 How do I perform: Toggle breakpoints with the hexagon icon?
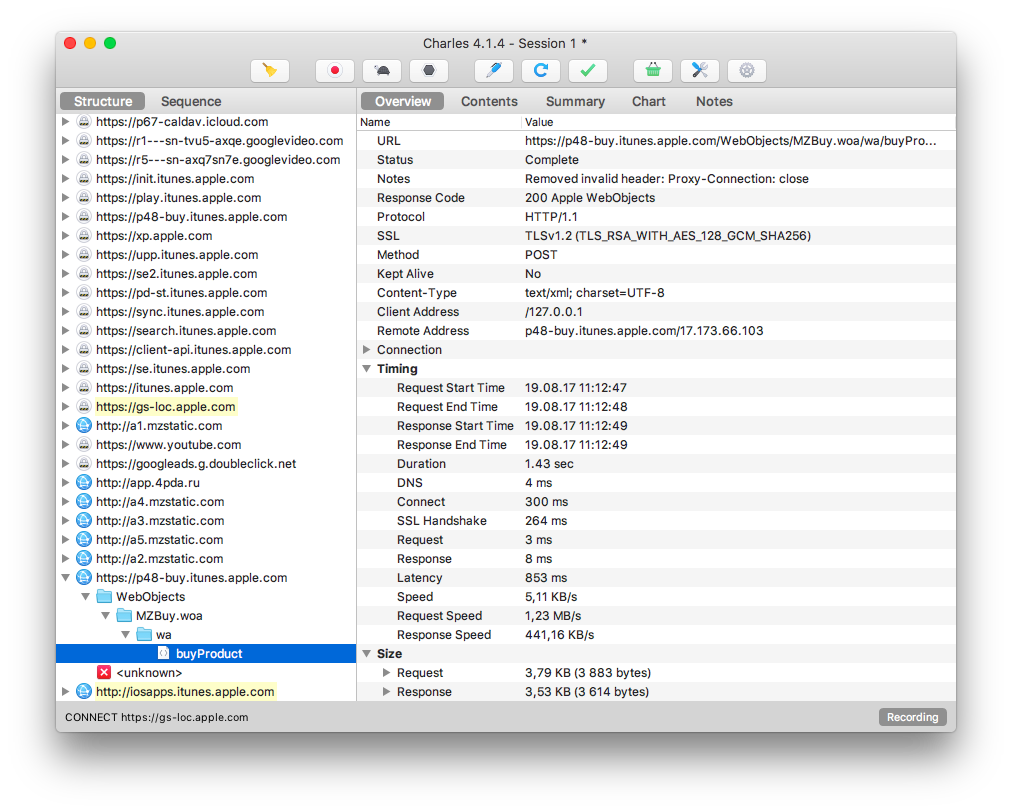429,70
